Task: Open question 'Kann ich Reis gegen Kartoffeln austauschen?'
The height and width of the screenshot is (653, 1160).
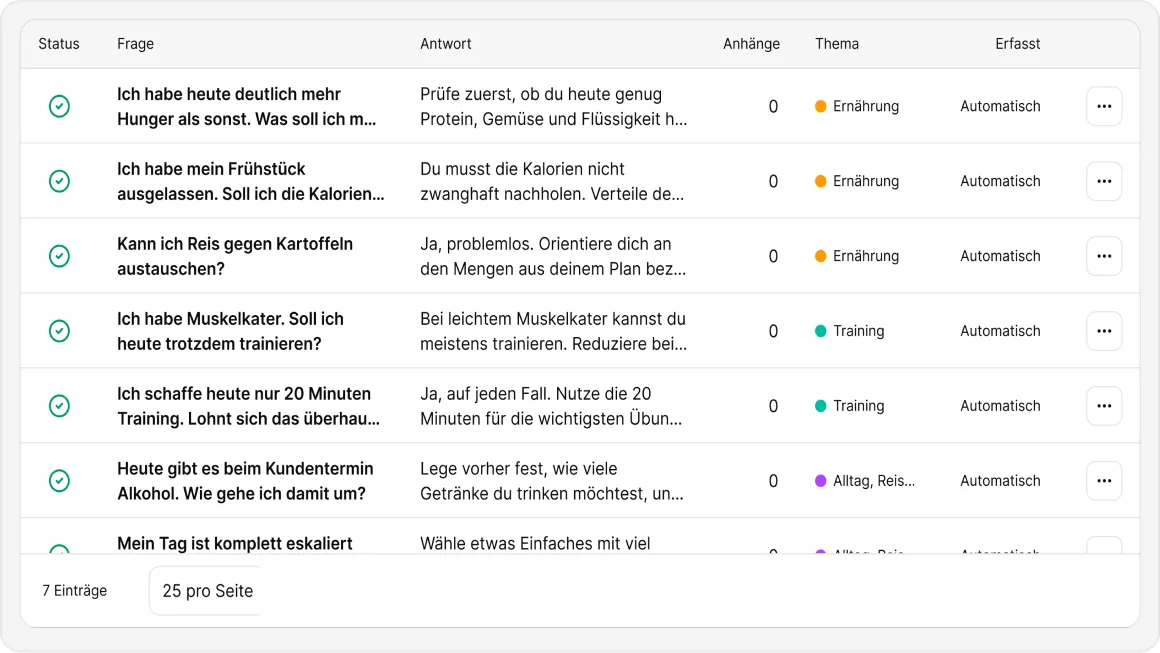Action: click(x=235, y=256)
